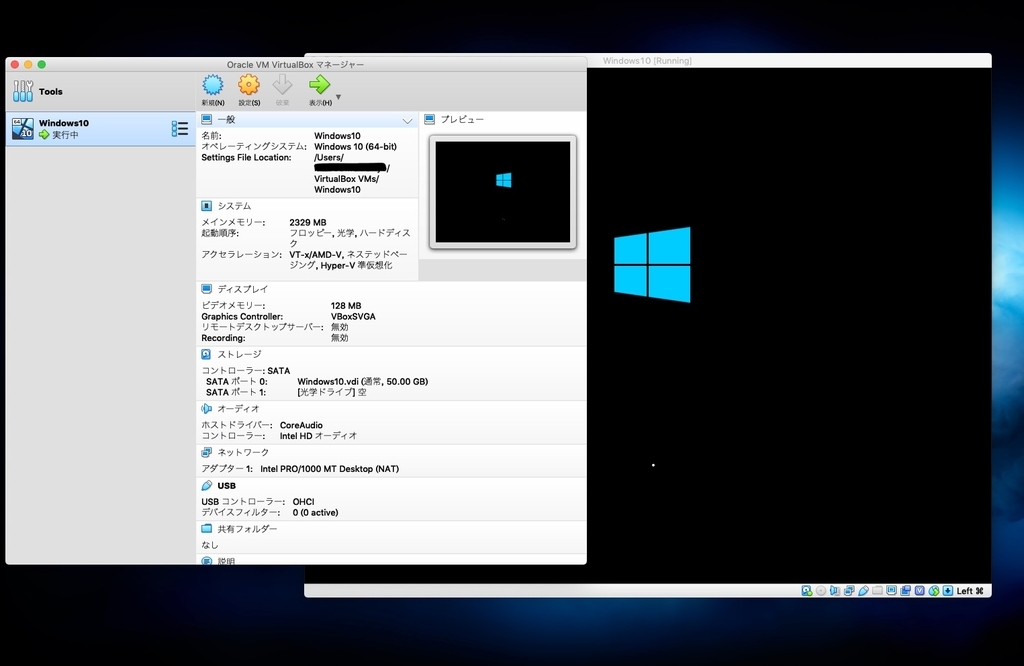The width and height of the screenshot is (1024, 666).
Task: Select the Windows10 virtual machine entry
Action: coord(101,129)
